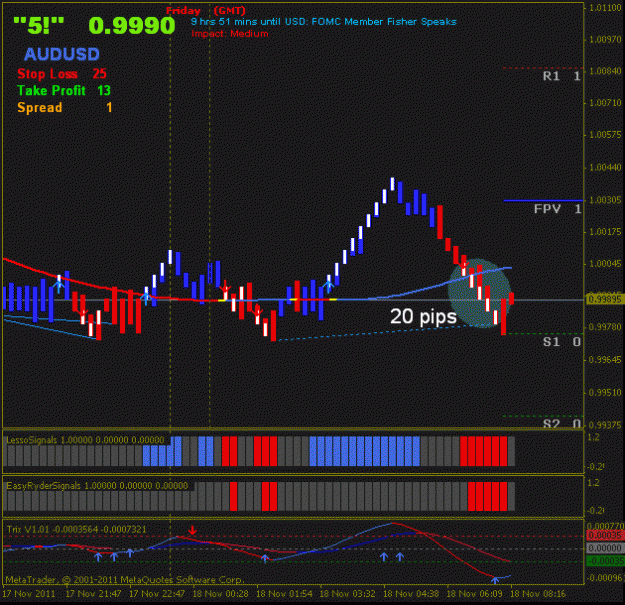Click the 0.99510 price axis label
Image resolution: width=625 pixels, height=605 pixels.
pyautogui.click(x=605, y=393)
